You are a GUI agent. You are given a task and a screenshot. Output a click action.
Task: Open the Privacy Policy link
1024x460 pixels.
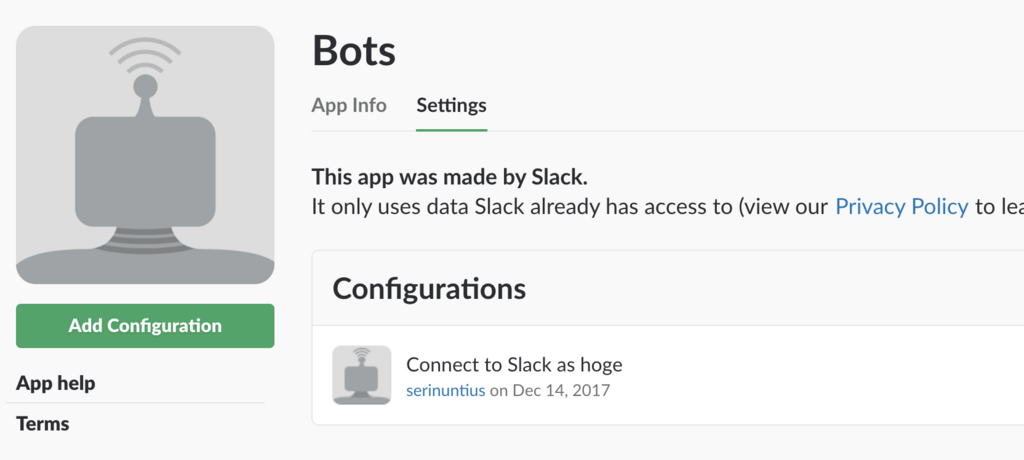(x=901, y=207)
